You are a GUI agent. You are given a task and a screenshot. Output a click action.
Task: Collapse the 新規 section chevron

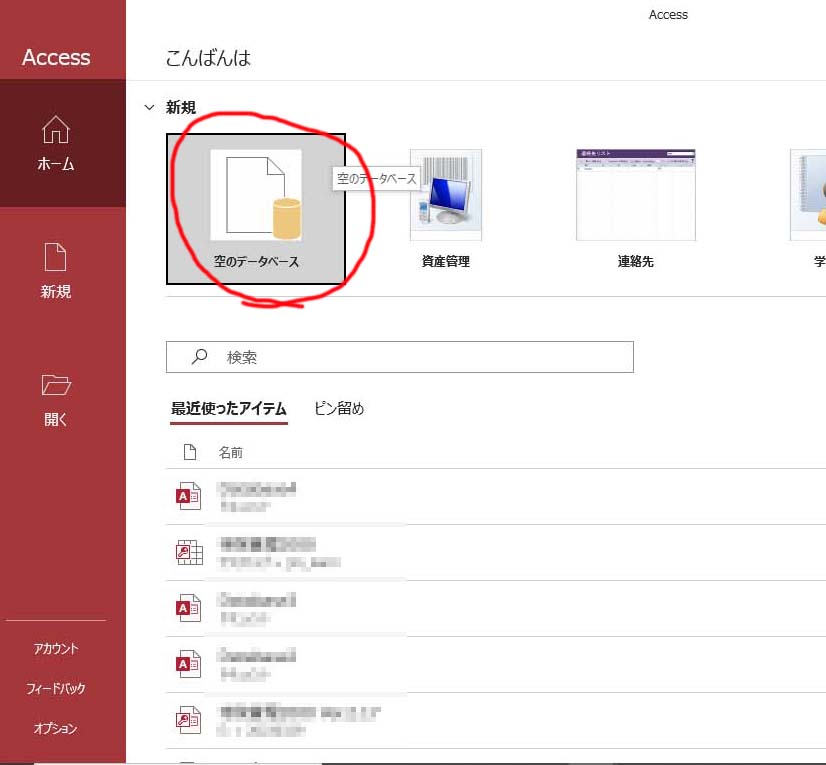coord(149,108)
